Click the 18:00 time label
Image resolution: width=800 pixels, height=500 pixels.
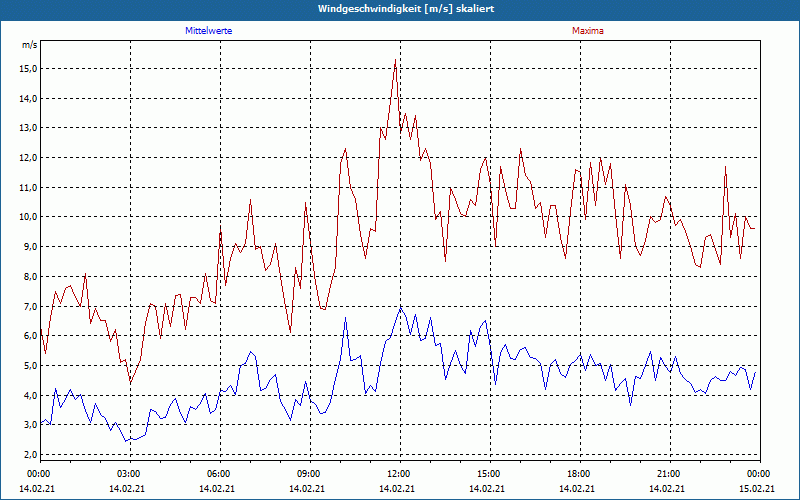tap(580, 474)
